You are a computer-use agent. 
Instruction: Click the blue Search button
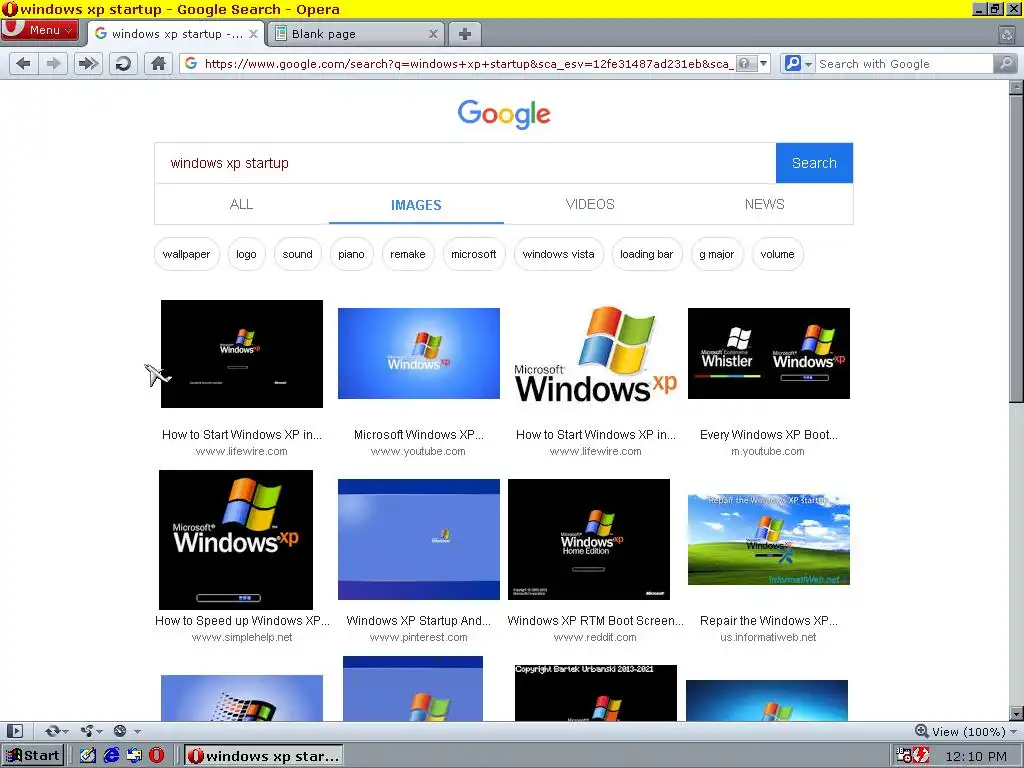[x=814, y=163]
